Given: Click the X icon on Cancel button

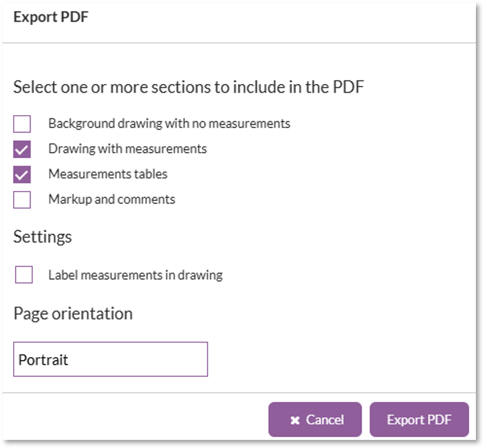Looking at the screenshot, I should click(x=295, y=420).
